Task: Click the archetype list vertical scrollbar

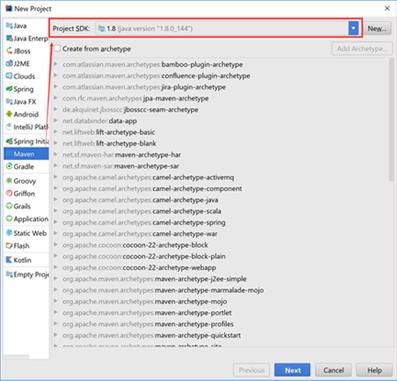Action: point(391,120)
